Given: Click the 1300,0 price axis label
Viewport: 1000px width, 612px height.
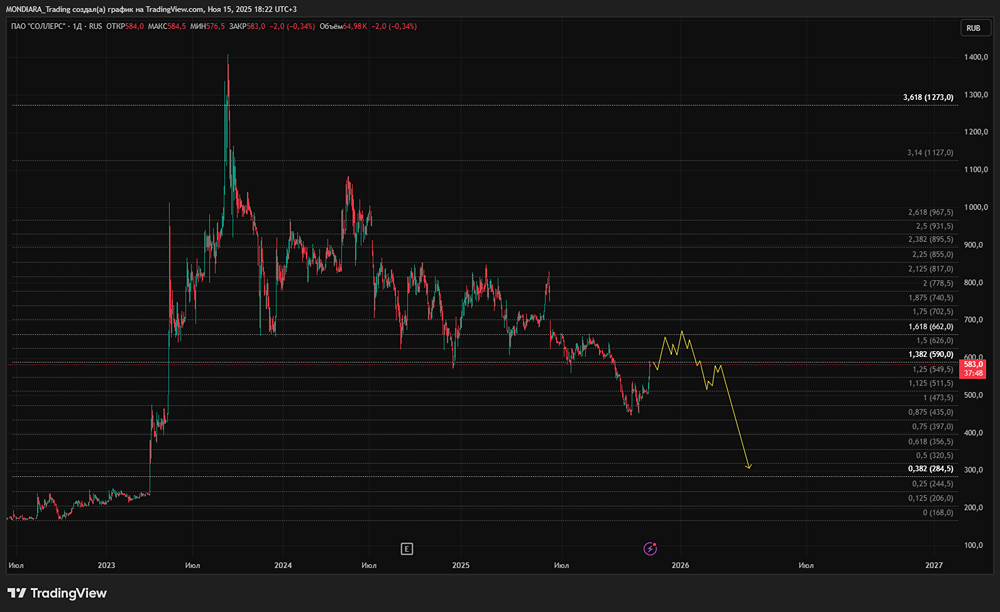Looking at the screenshot, I should click(x=976, y=95).
